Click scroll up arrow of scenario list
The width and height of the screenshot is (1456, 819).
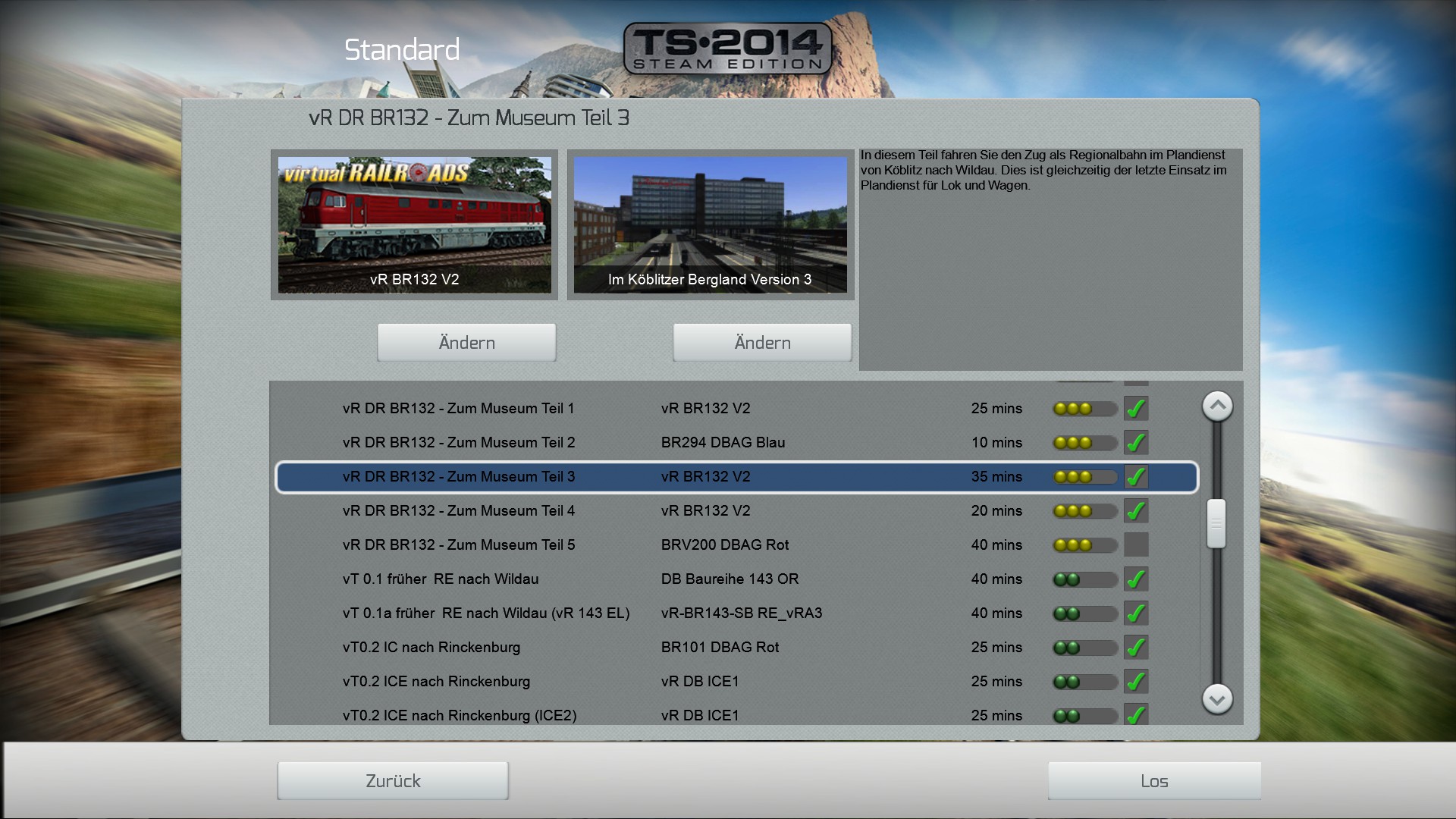pyautogui.click(x=1217, y=406)
